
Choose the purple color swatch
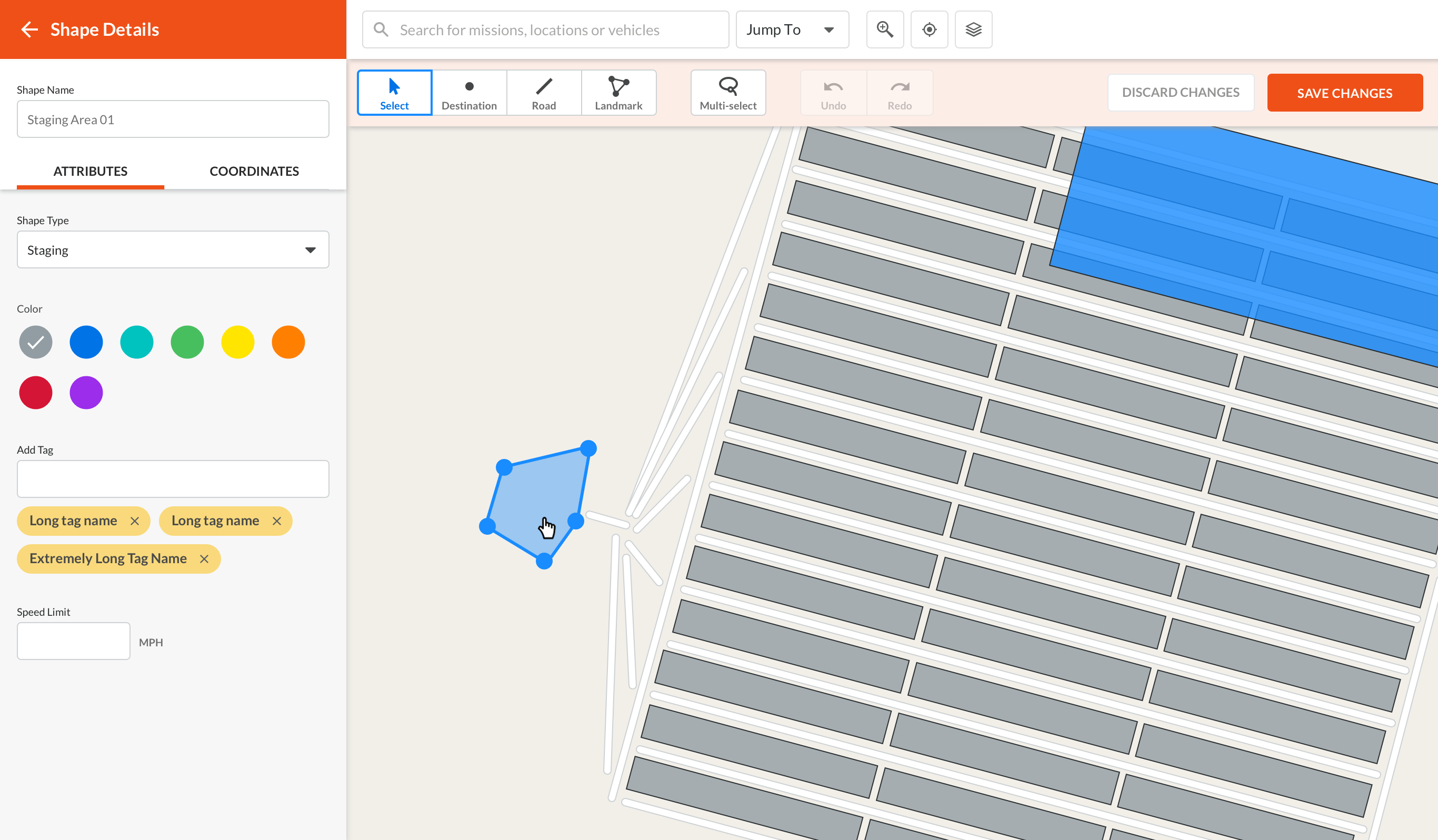[x=86, y=393]
